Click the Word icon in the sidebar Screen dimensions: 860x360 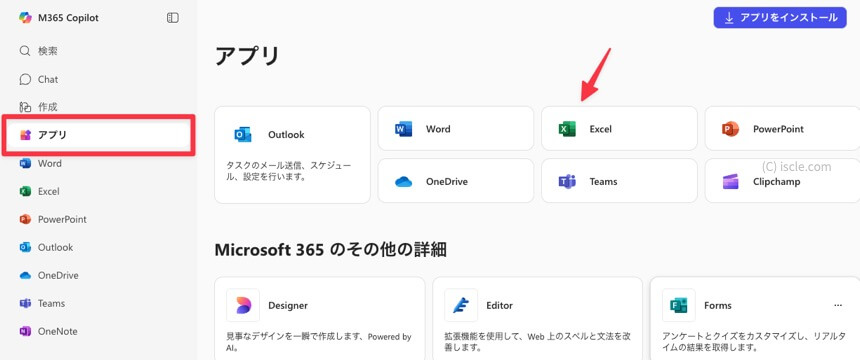[25, 163]
